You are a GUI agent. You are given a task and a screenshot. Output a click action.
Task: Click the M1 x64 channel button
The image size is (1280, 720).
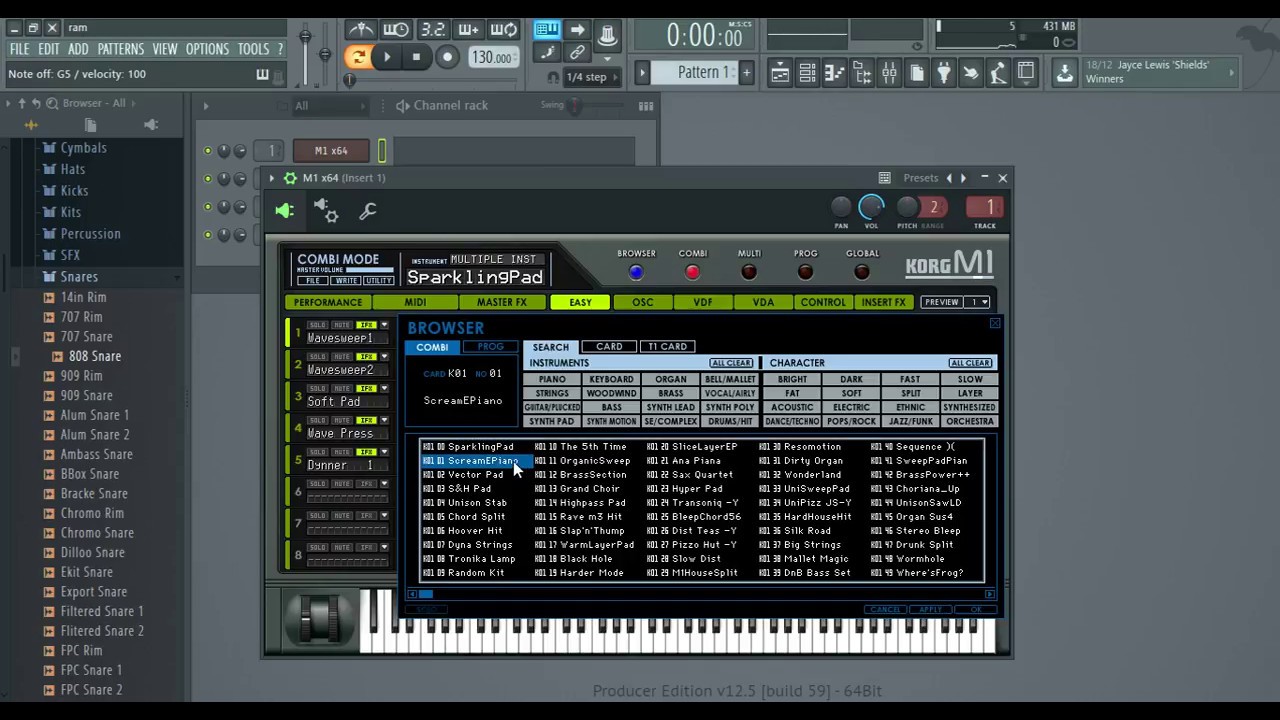pos(331,151)
